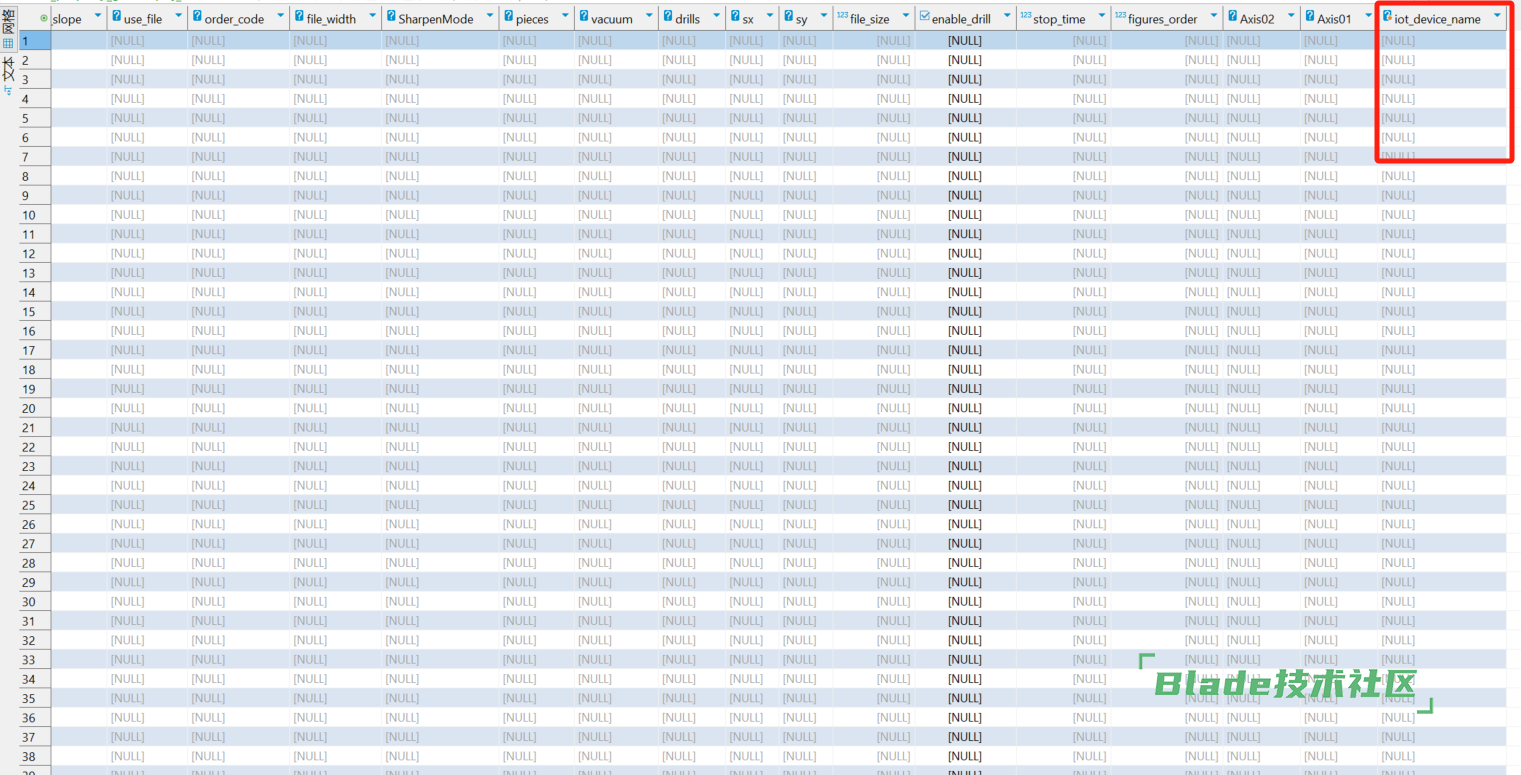
Task: Click the pieces column header to sort
Action: [x=532, y=19]
